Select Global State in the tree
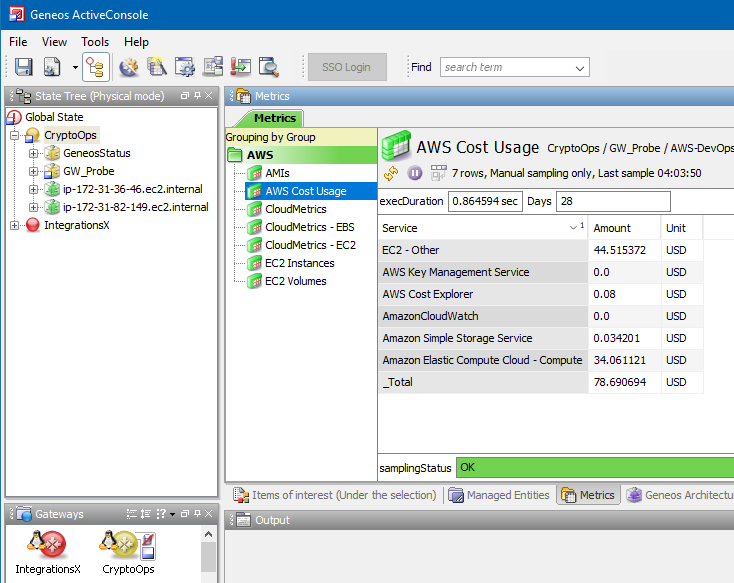Viewport: 734px width, 583px height. click(x=54, y=117)
